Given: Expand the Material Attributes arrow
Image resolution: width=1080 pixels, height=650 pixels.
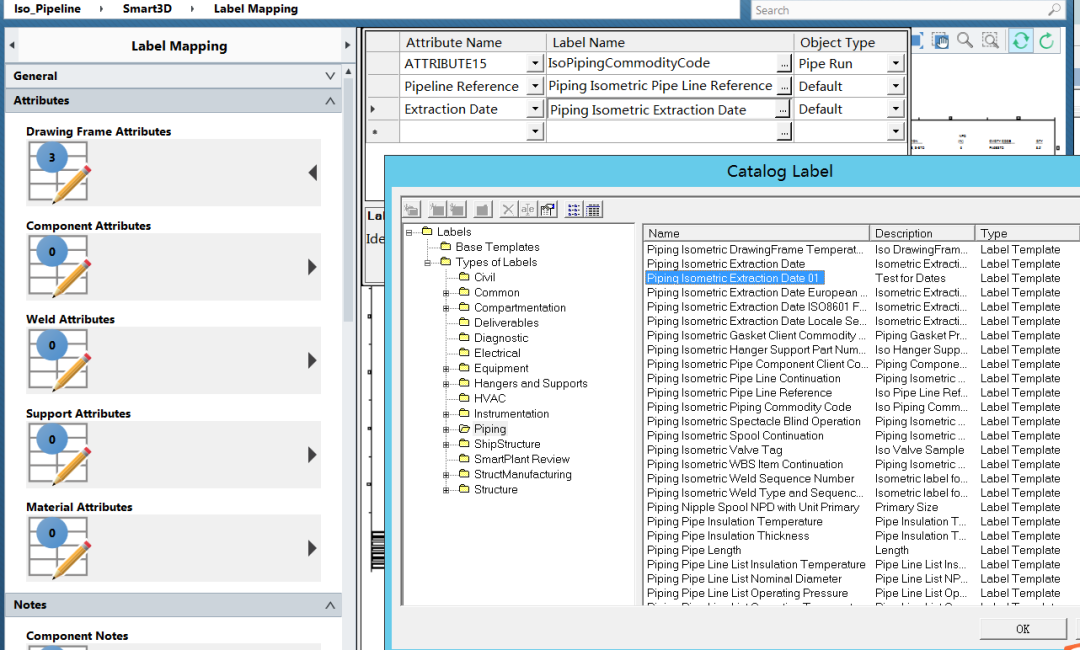Looking at the screenshot, I should click(x=312, y=548).
